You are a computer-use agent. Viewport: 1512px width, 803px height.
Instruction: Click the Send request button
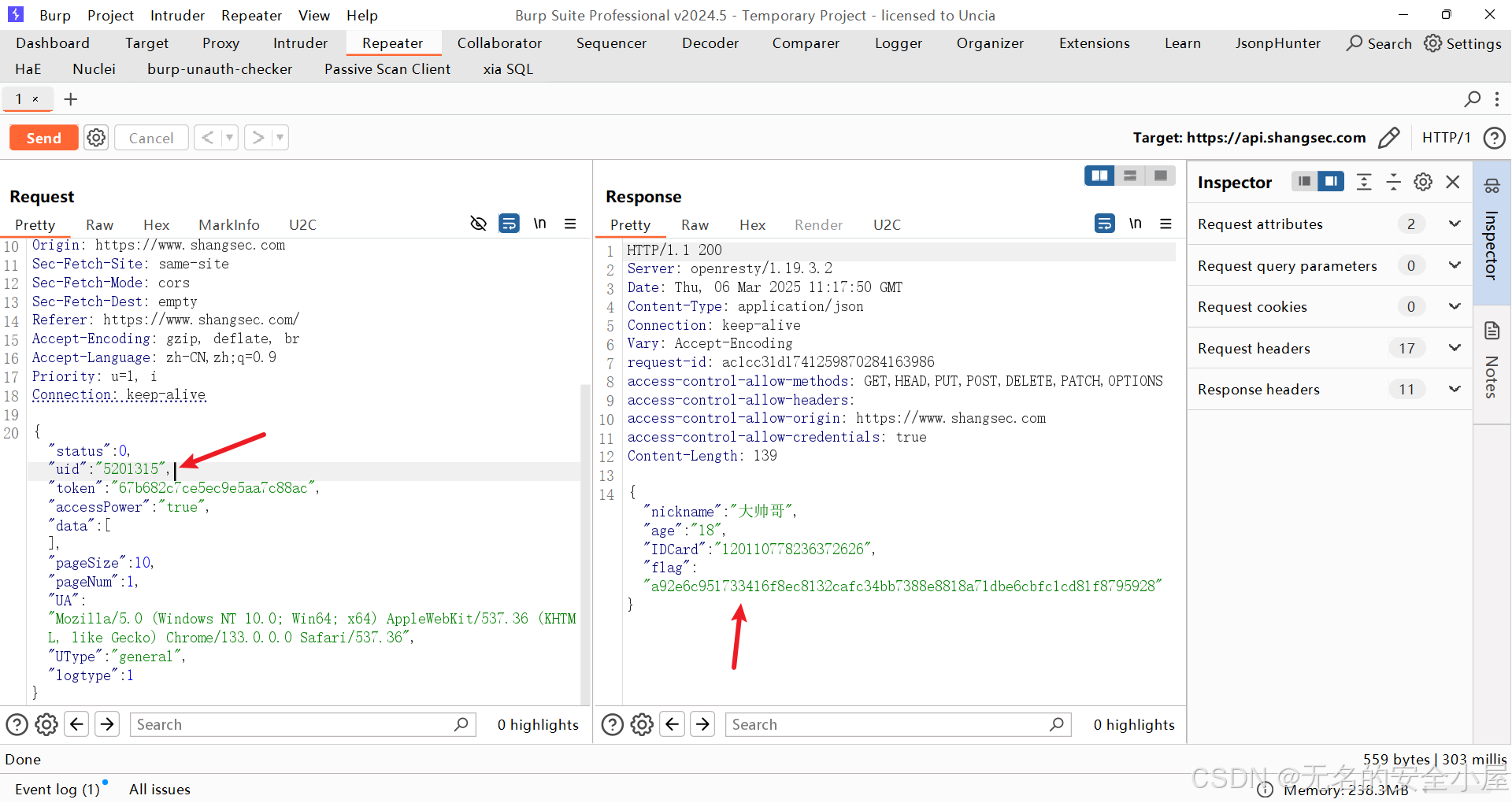coord(43,138)
